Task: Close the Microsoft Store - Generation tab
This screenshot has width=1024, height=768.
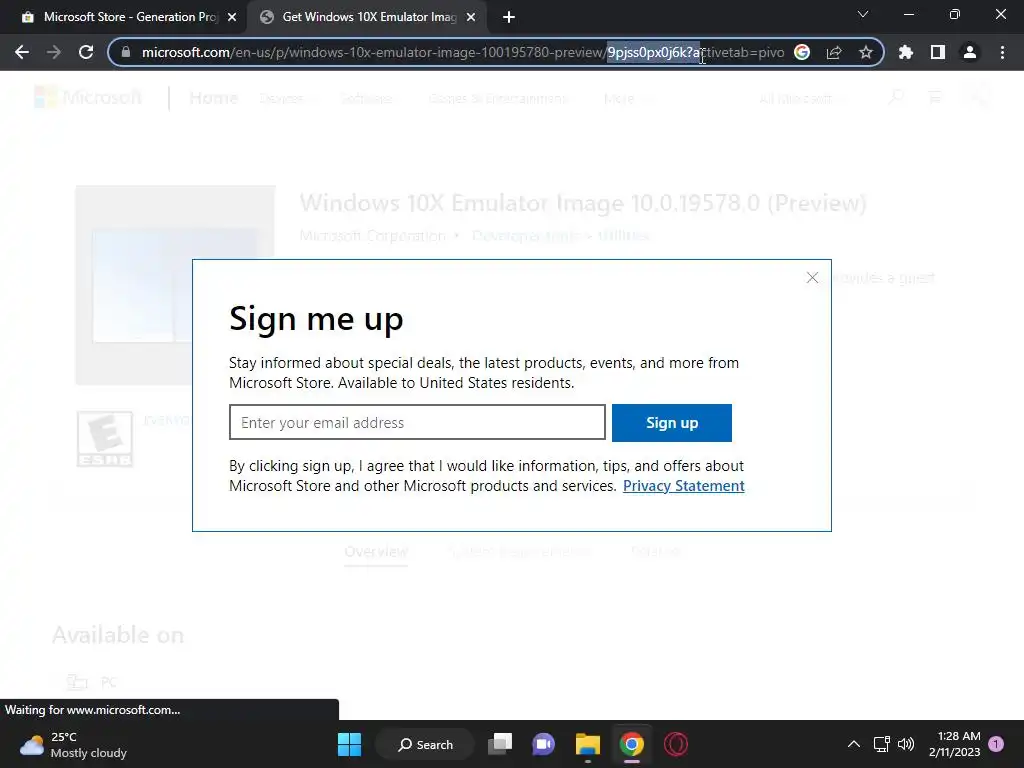Action: pos(232,17)
